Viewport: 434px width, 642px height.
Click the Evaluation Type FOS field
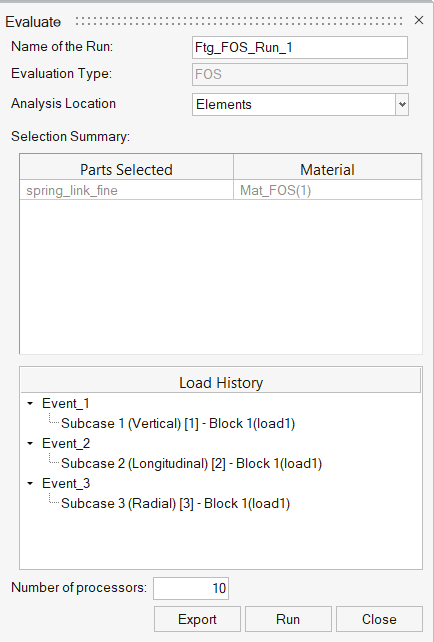coord(300,75)
